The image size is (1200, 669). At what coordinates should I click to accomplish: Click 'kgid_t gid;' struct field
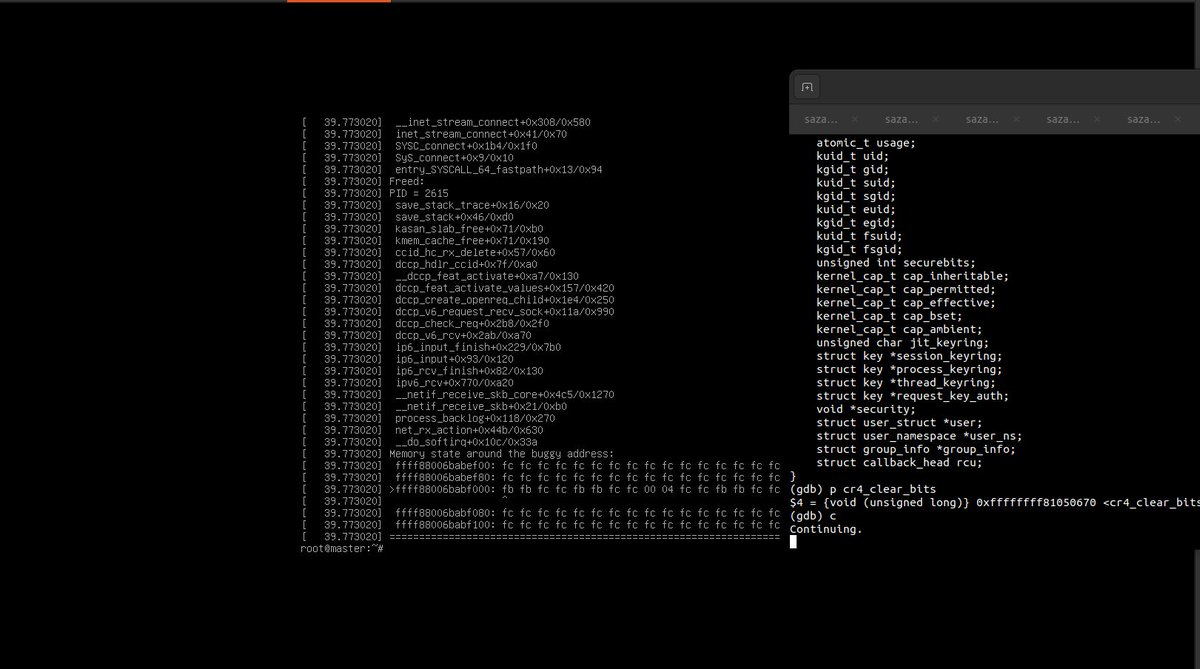pyautogui.click(x=852, y=169)
